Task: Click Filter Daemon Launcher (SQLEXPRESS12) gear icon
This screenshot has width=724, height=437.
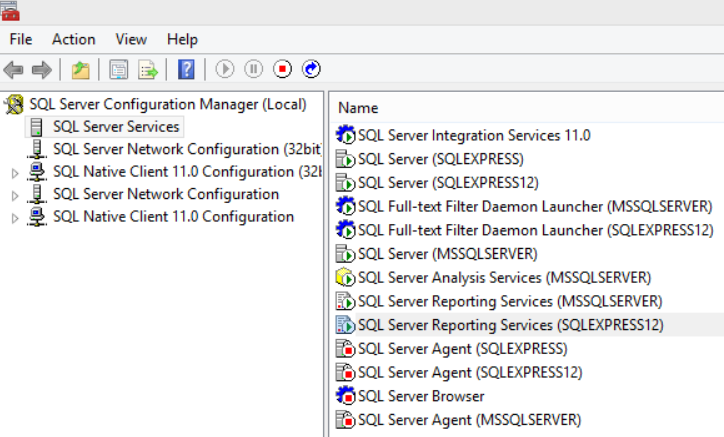Action: (x=345, y=230)
